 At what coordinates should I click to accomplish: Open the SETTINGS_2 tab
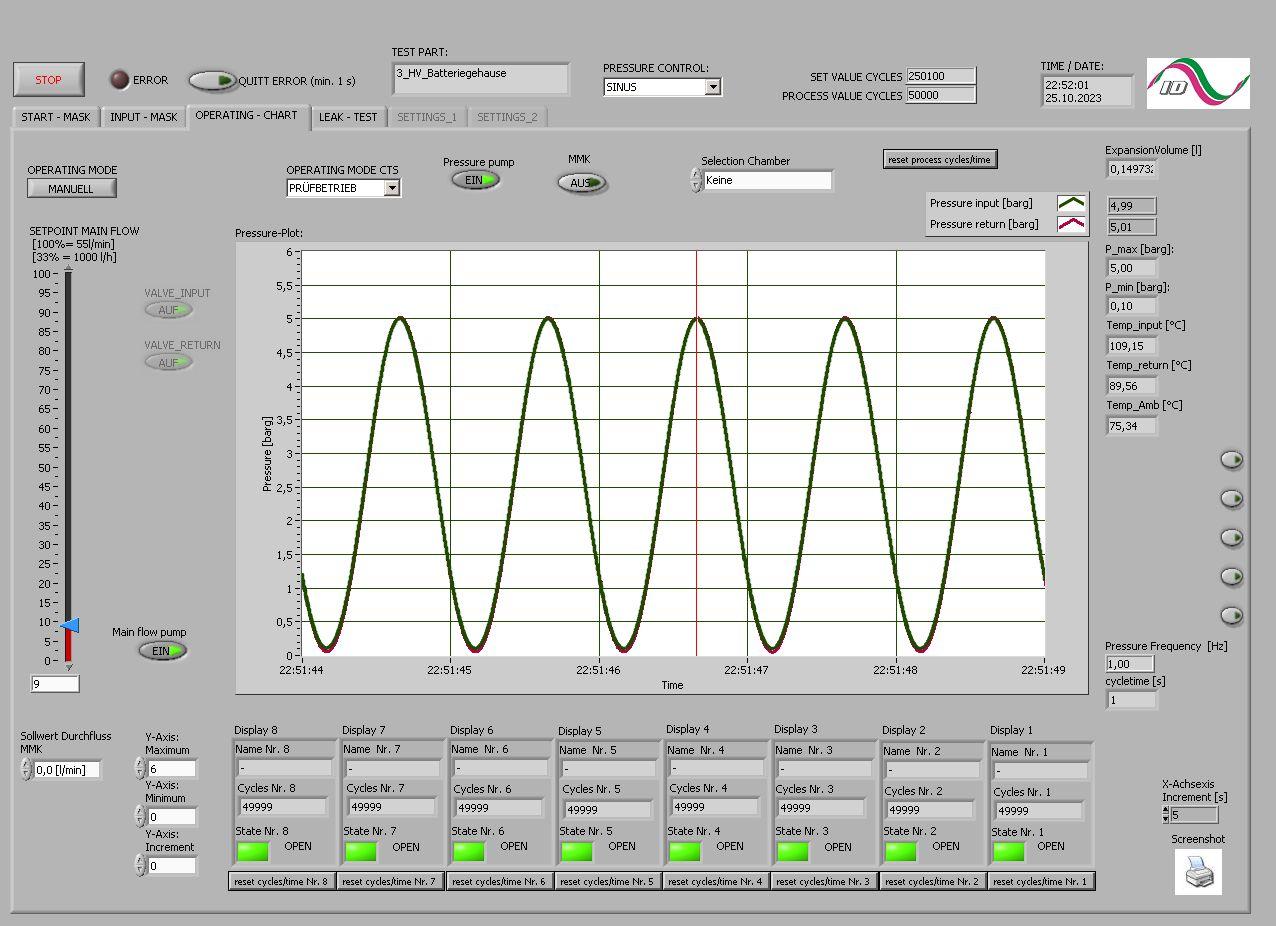pos(507,117)
